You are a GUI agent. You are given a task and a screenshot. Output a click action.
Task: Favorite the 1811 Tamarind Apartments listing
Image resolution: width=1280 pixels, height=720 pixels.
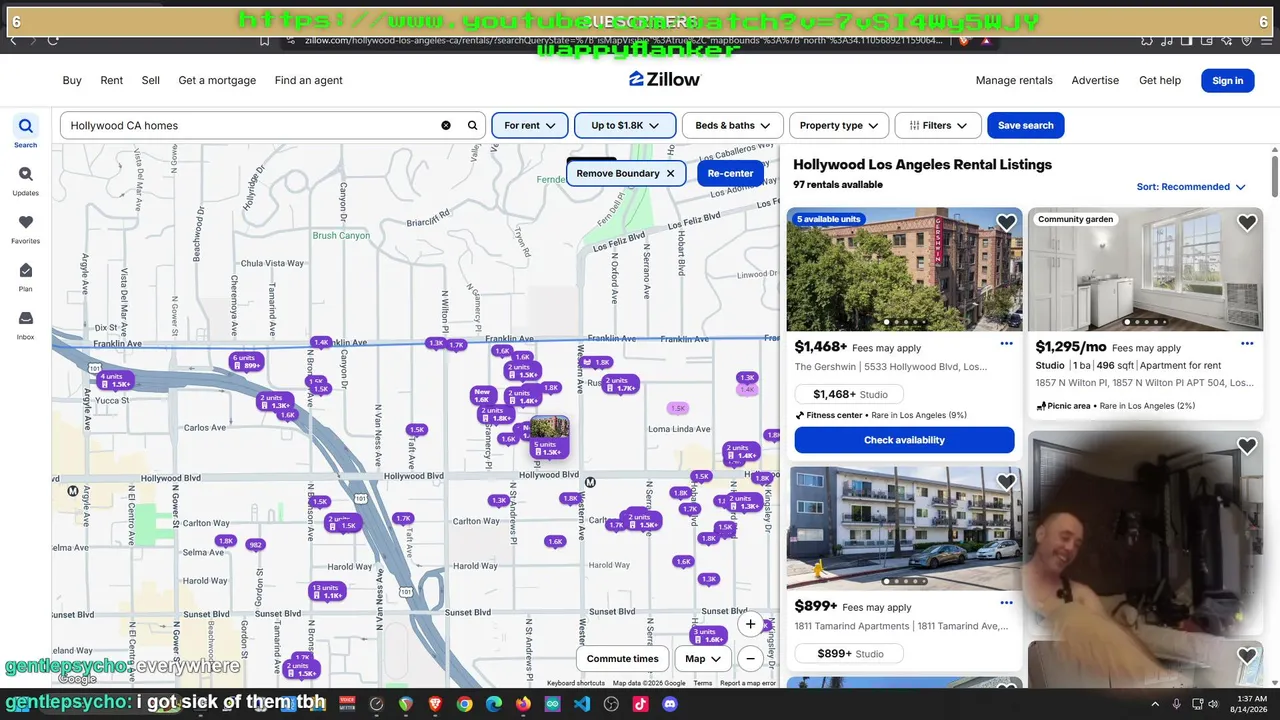click(x=1006, y=482)
